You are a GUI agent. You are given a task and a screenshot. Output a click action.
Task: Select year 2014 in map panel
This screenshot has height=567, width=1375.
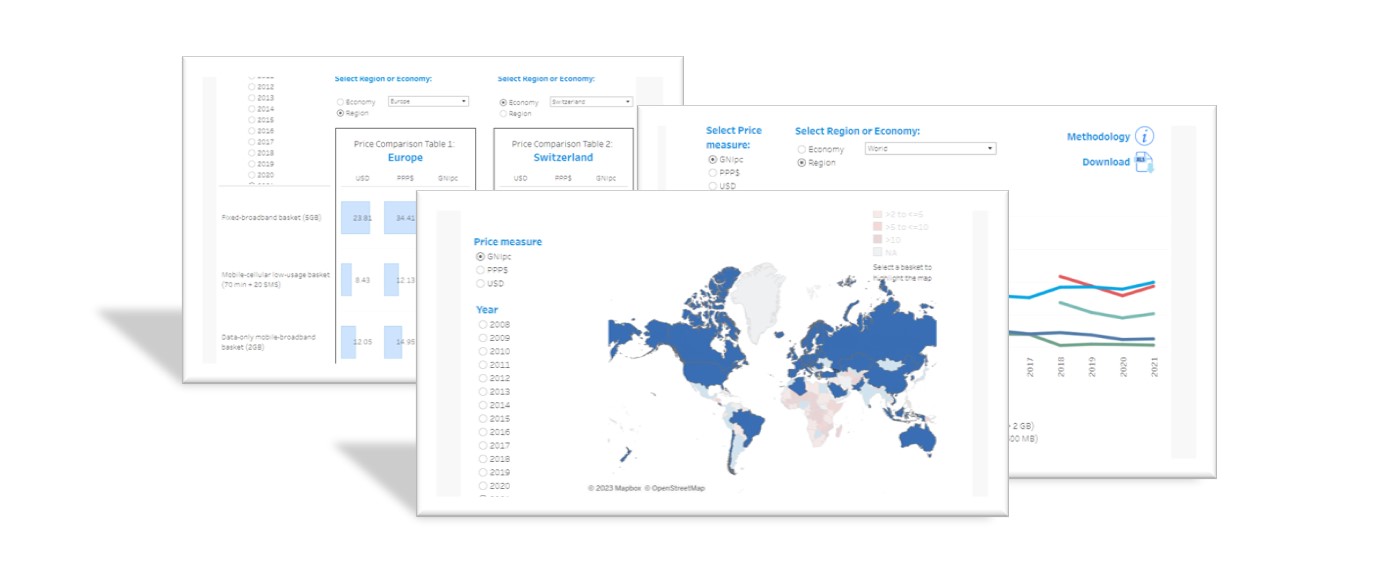(x=483, y=405)
